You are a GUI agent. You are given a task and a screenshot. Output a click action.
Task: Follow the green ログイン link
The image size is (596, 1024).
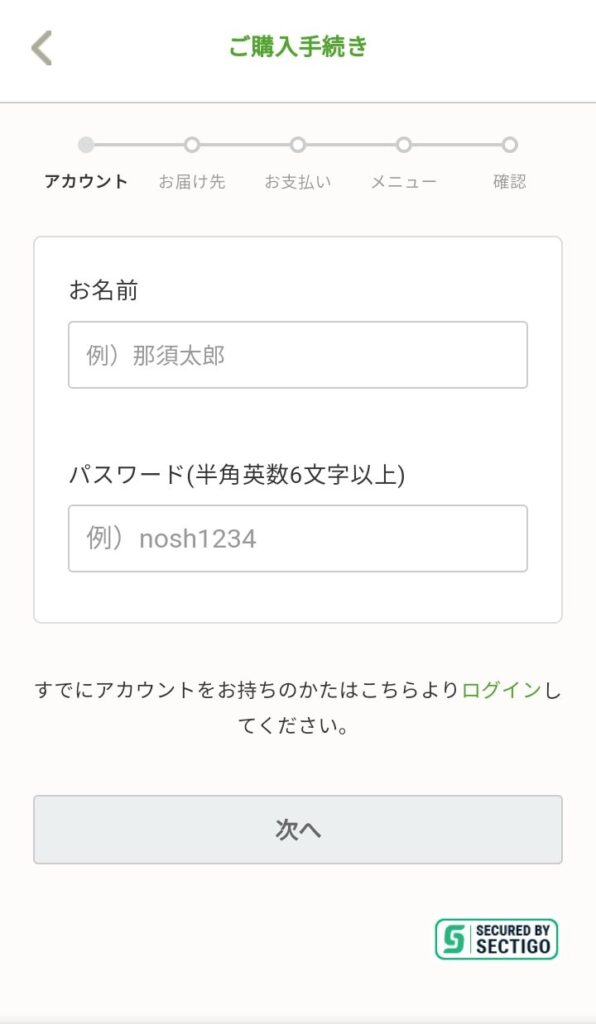[501, 690]
